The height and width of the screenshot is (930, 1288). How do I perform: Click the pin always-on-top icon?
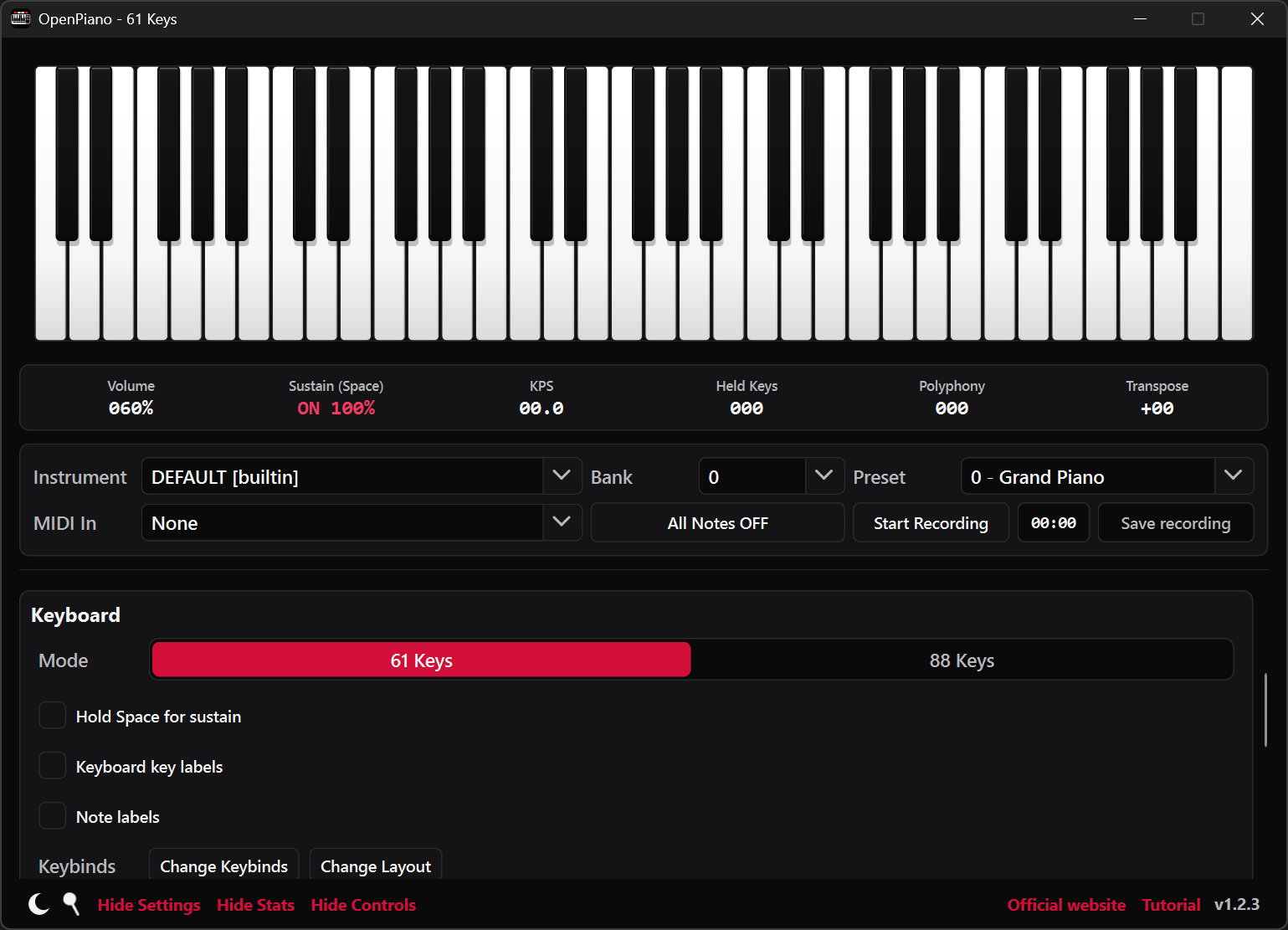point(72,904)
